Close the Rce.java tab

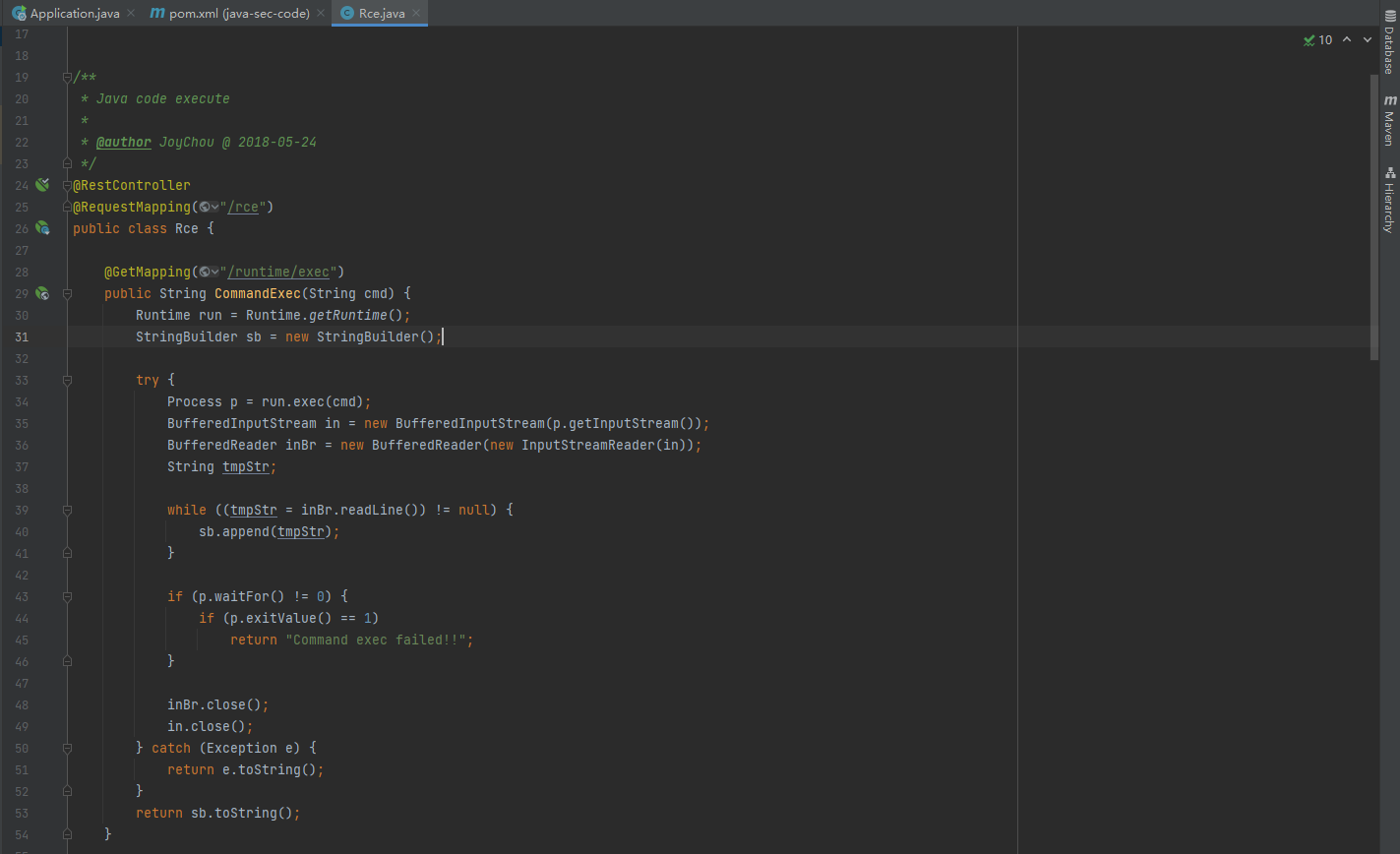pos(414,14)
